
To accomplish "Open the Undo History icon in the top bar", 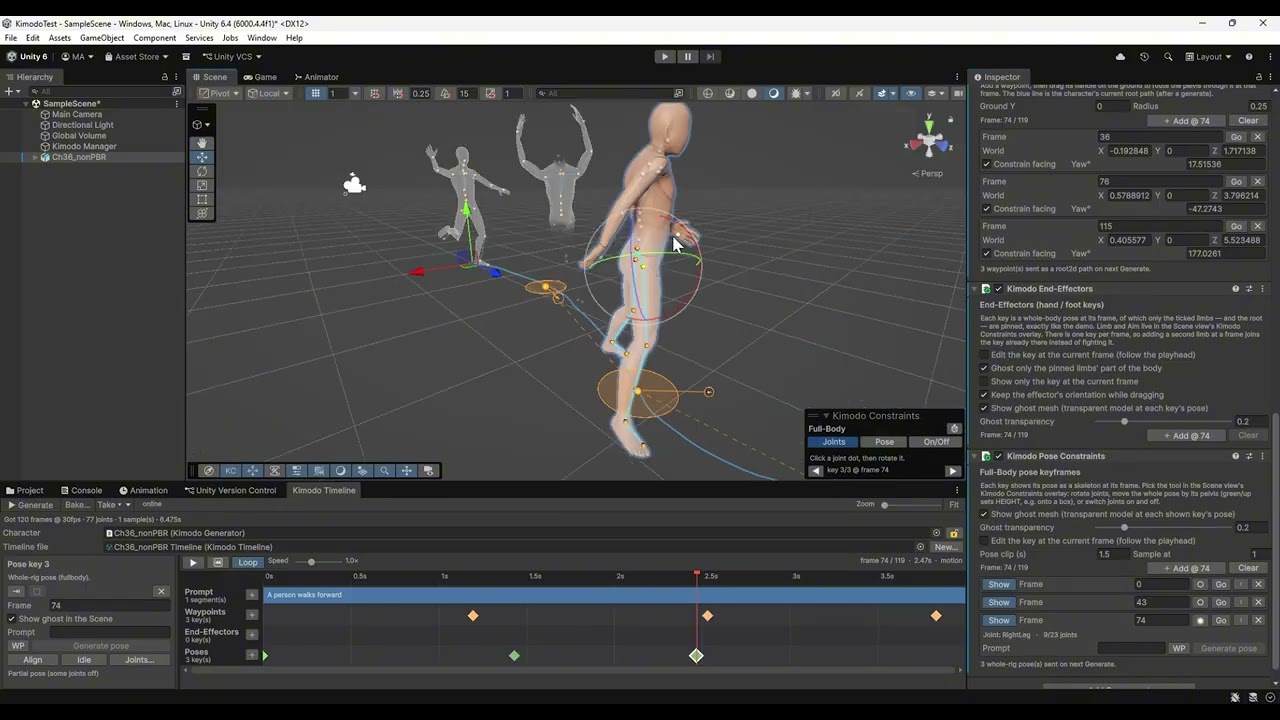I will click(x=1144, y=57).
